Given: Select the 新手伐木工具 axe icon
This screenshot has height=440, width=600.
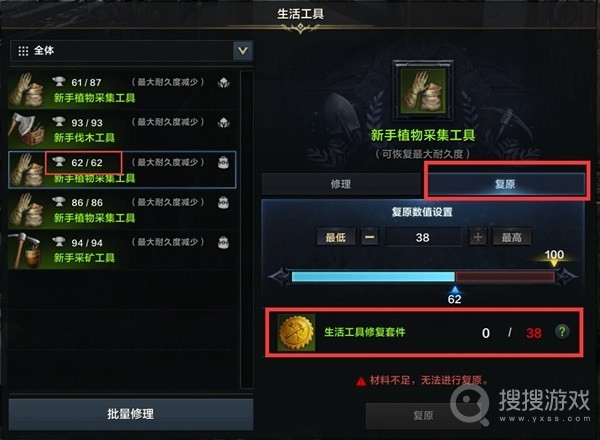Looking at the screenshot, I should 26,130.
